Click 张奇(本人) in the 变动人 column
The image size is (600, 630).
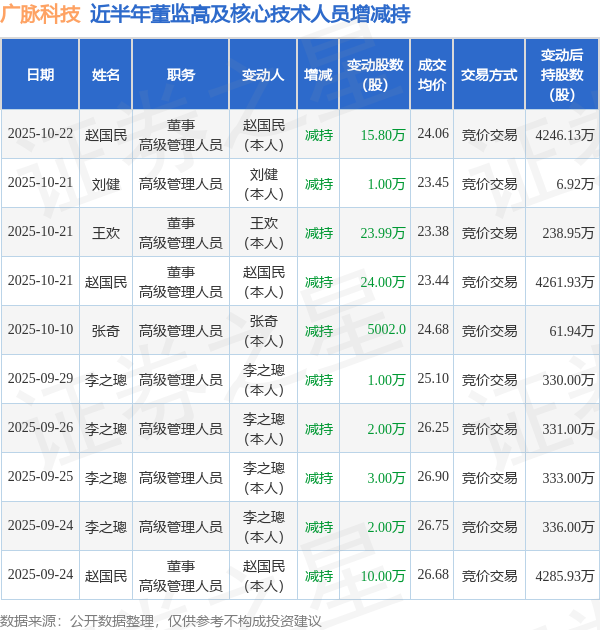coord(264,331)
